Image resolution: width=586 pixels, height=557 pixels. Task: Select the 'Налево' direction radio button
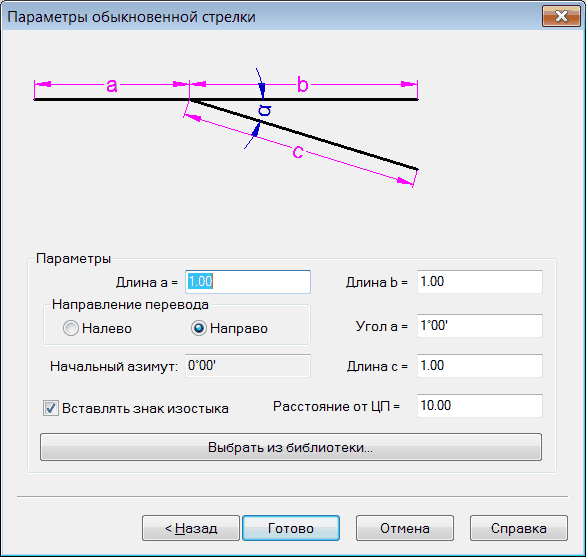pyautogui.click(x=71, y=328)
